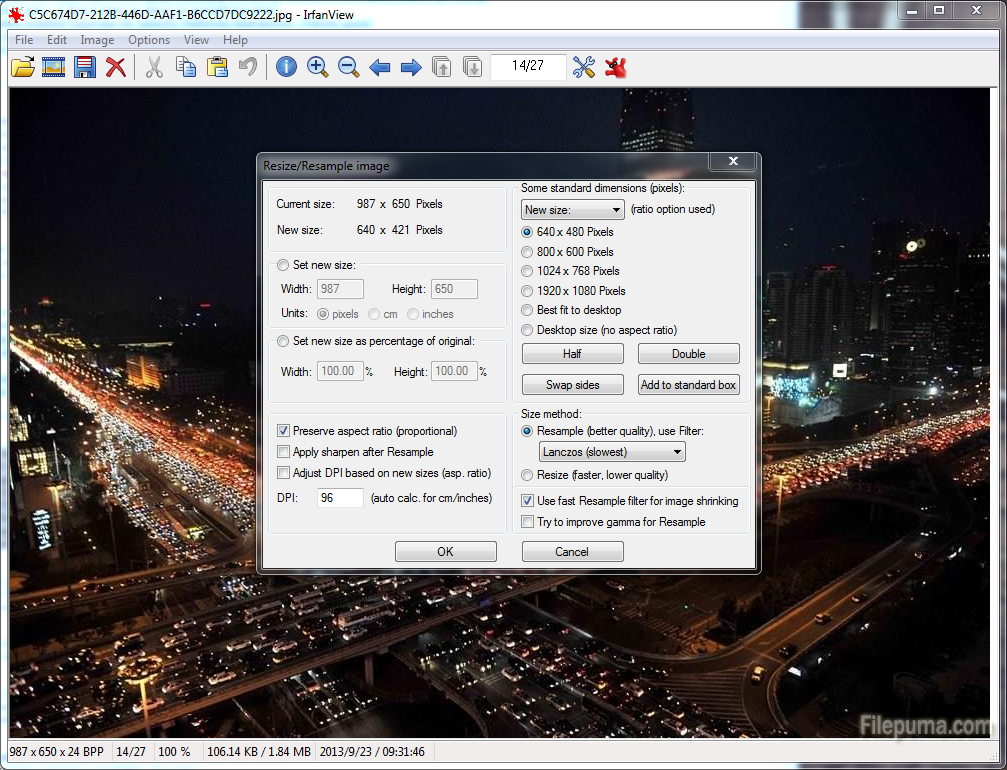
Task: Click the Save floppy disk icon
Action: [x=85, y=67]
